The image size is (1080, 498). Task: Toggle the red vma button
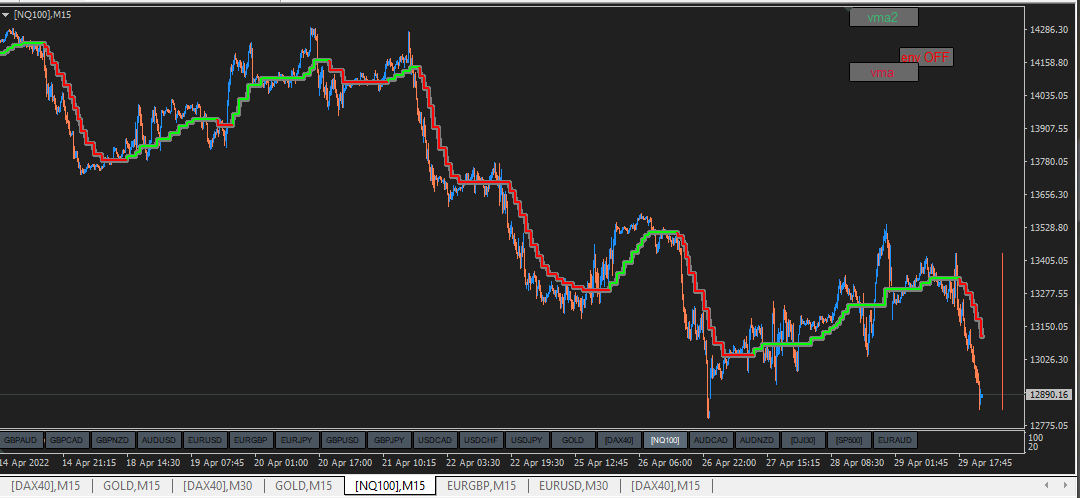click(x=884, y=72)
